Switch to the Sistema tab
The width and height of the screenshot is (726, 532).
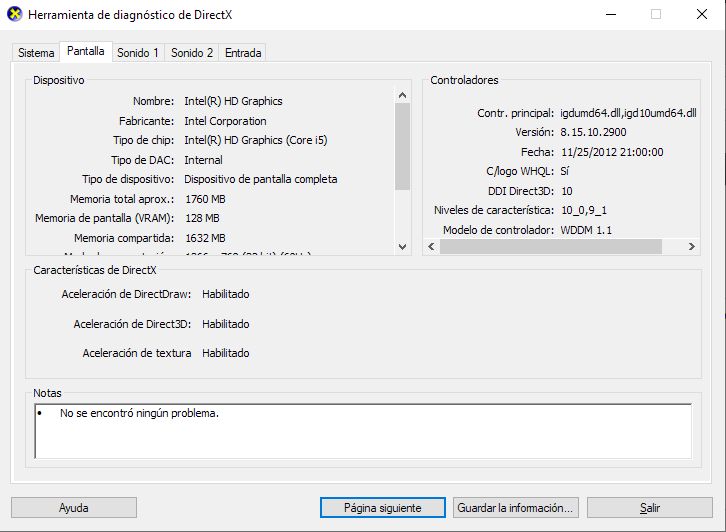click(x=36, y=53)
